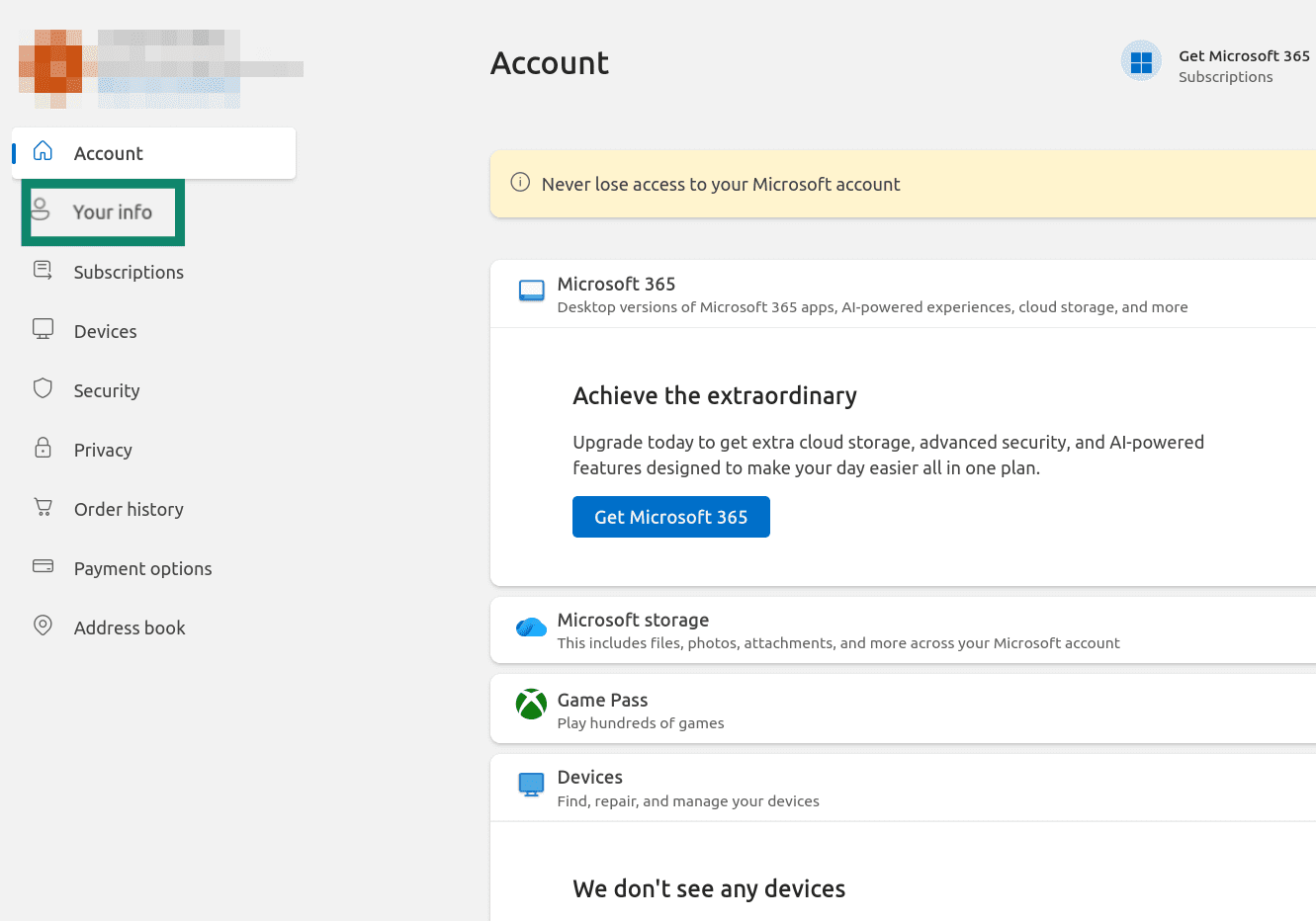Open the shopping cart Order history icon
Viewport: 1316px width, 921px height.
tap(43, 507)
